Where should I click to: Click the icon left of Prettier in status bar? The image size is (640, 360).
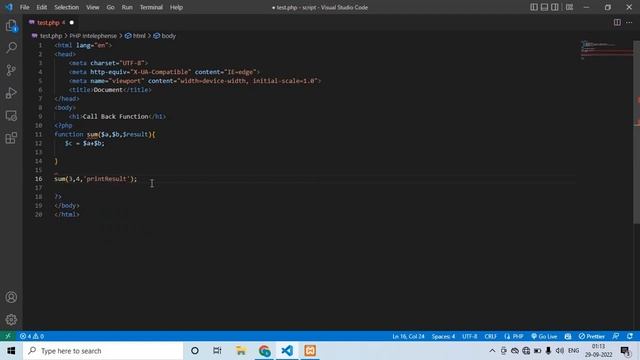568,336
